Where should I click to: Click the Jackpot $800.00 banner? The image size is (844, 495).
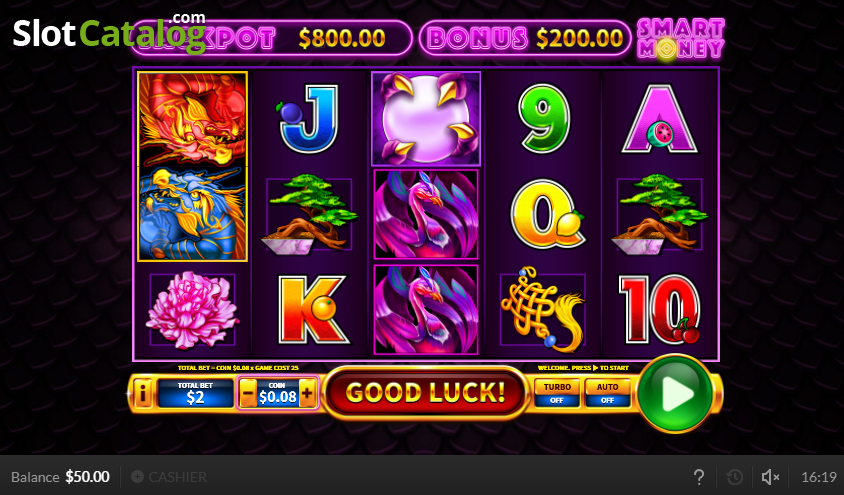click(272, 38)
